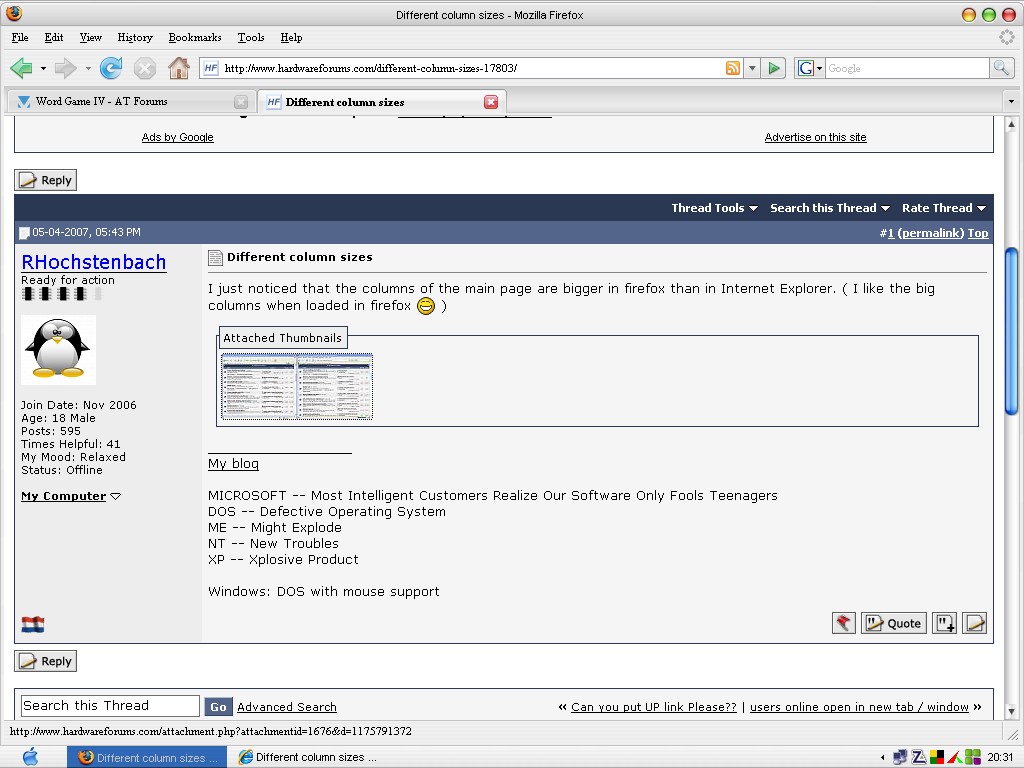Click the Top link in post header
This screenshot has width=1024, height=768.
[978, 233]
